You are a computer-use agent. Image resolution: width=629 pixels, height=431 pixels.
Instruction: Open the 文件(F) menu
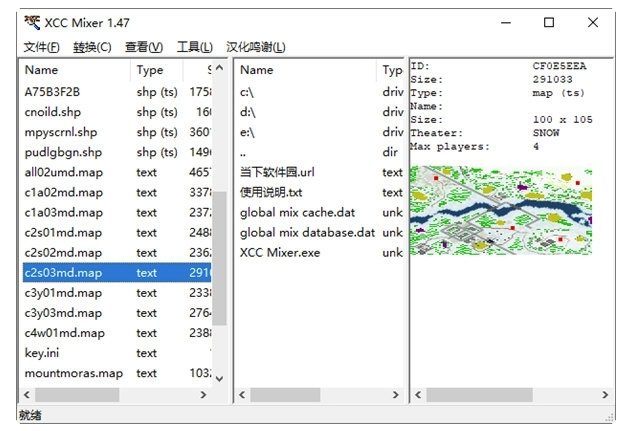[41, 47]
